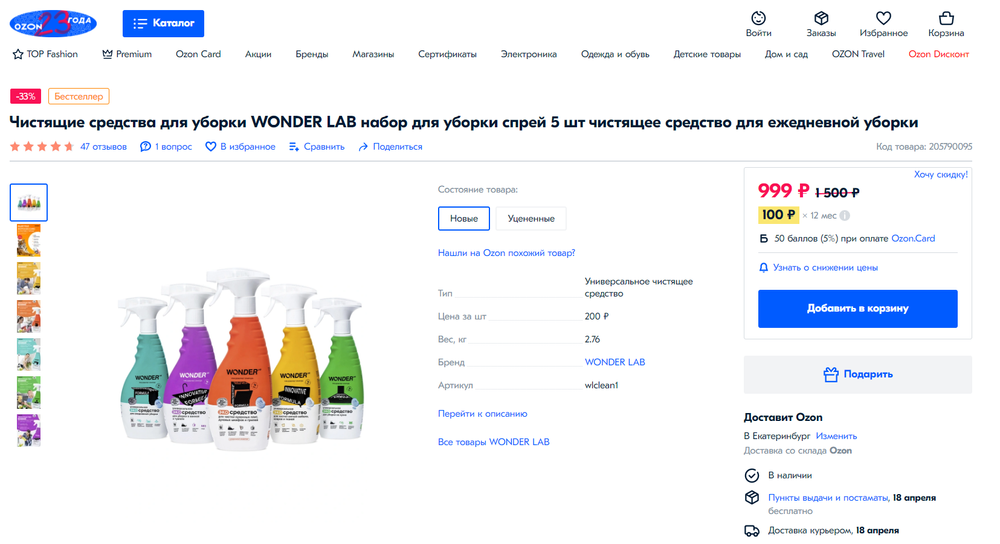Select the Уцененные condition option
This screenshot has width=1000, height=544.
531,218
